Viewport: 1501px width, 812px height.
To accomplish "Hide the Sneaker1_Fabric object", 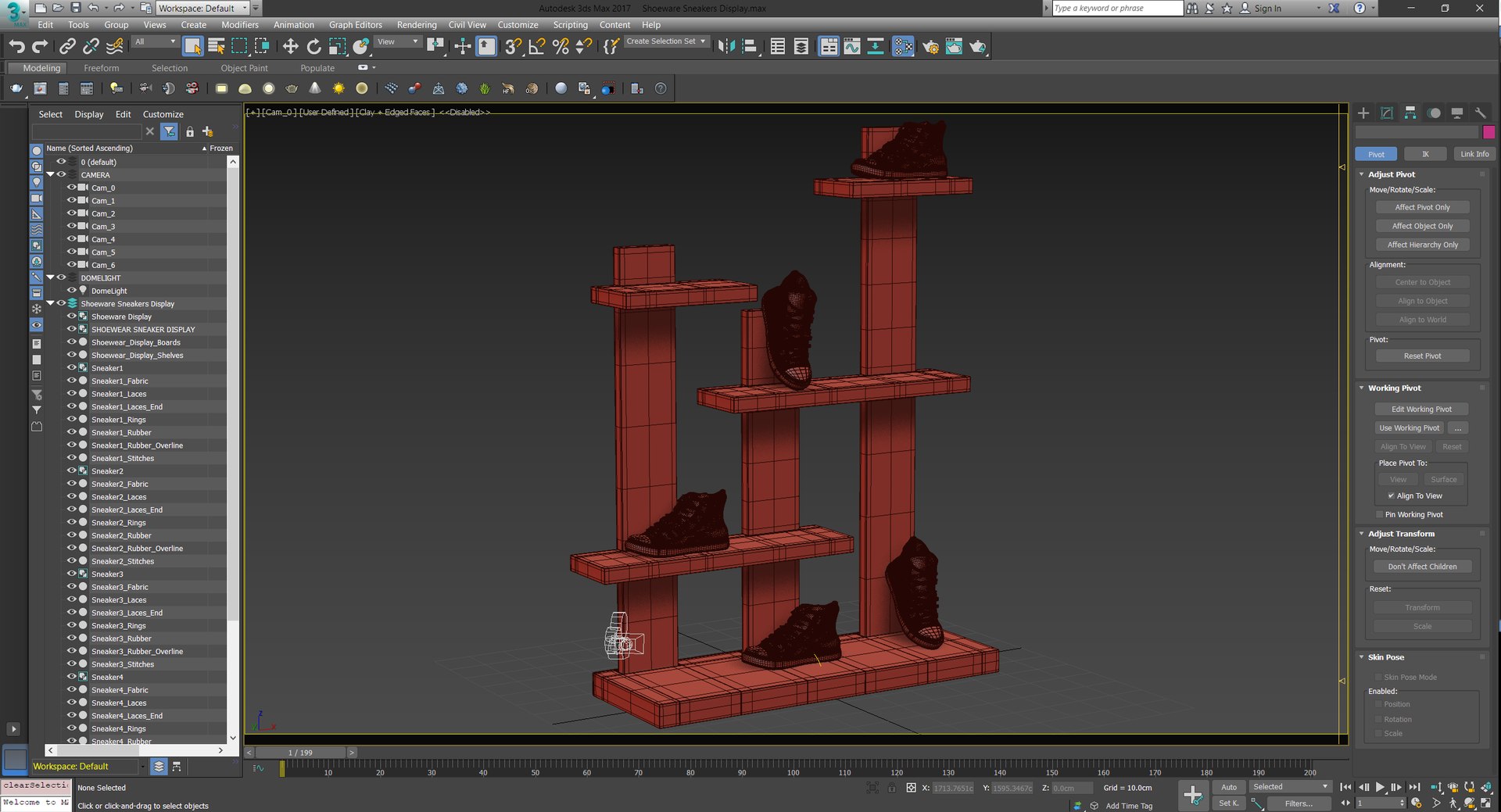I will click(71, 381).
